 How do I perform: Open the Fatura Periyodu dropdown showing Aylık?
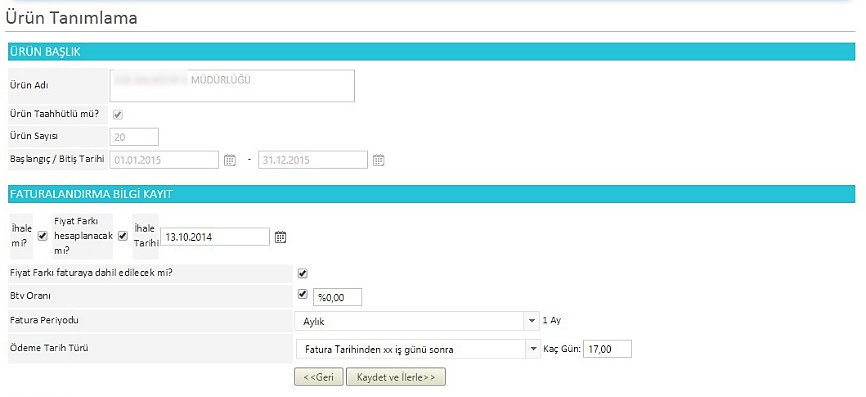(x=417, y=321)
